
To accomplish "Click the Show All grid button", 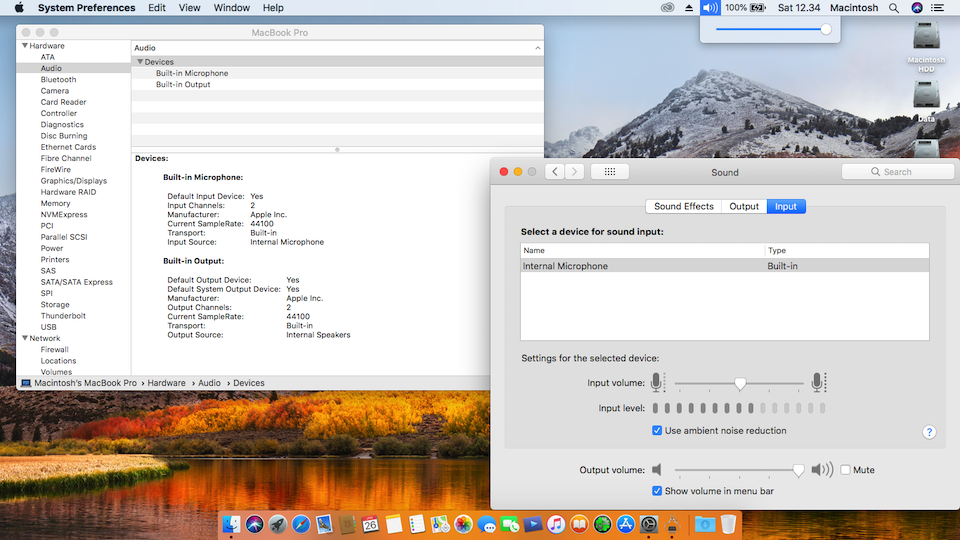I will click(x=609, y=172).
